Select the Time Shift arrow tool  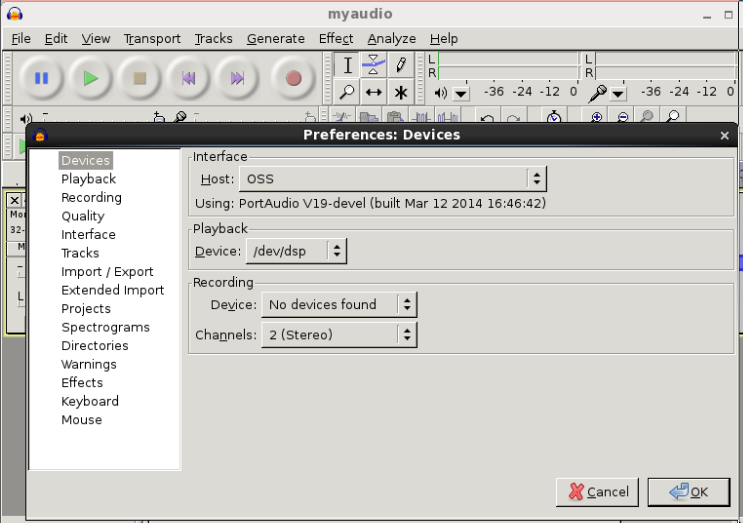tap(373, 92)
